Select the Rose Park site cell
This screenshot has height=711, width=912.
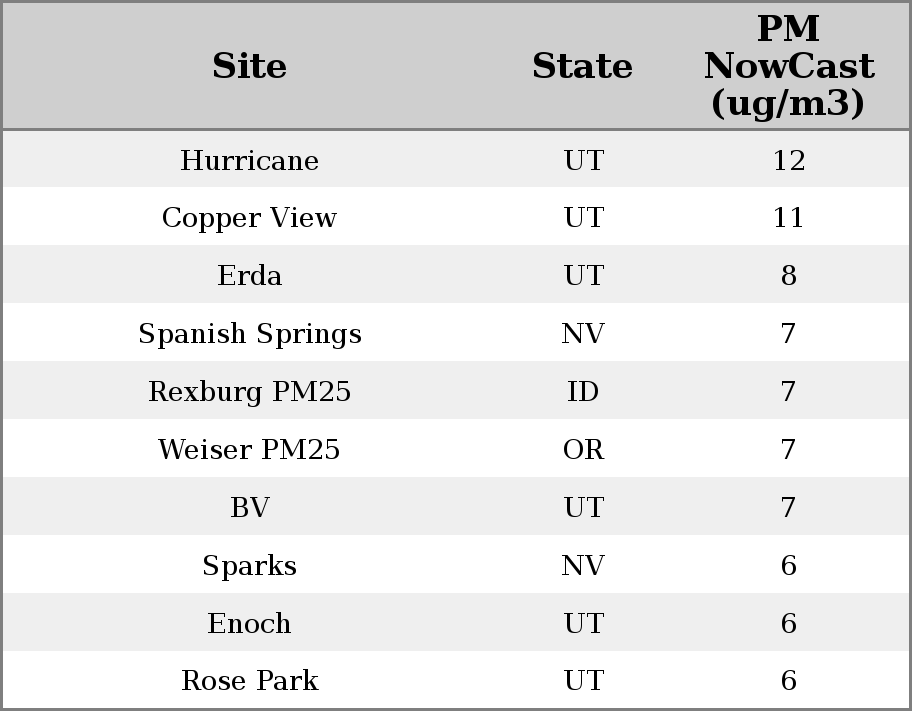[250, 681]
